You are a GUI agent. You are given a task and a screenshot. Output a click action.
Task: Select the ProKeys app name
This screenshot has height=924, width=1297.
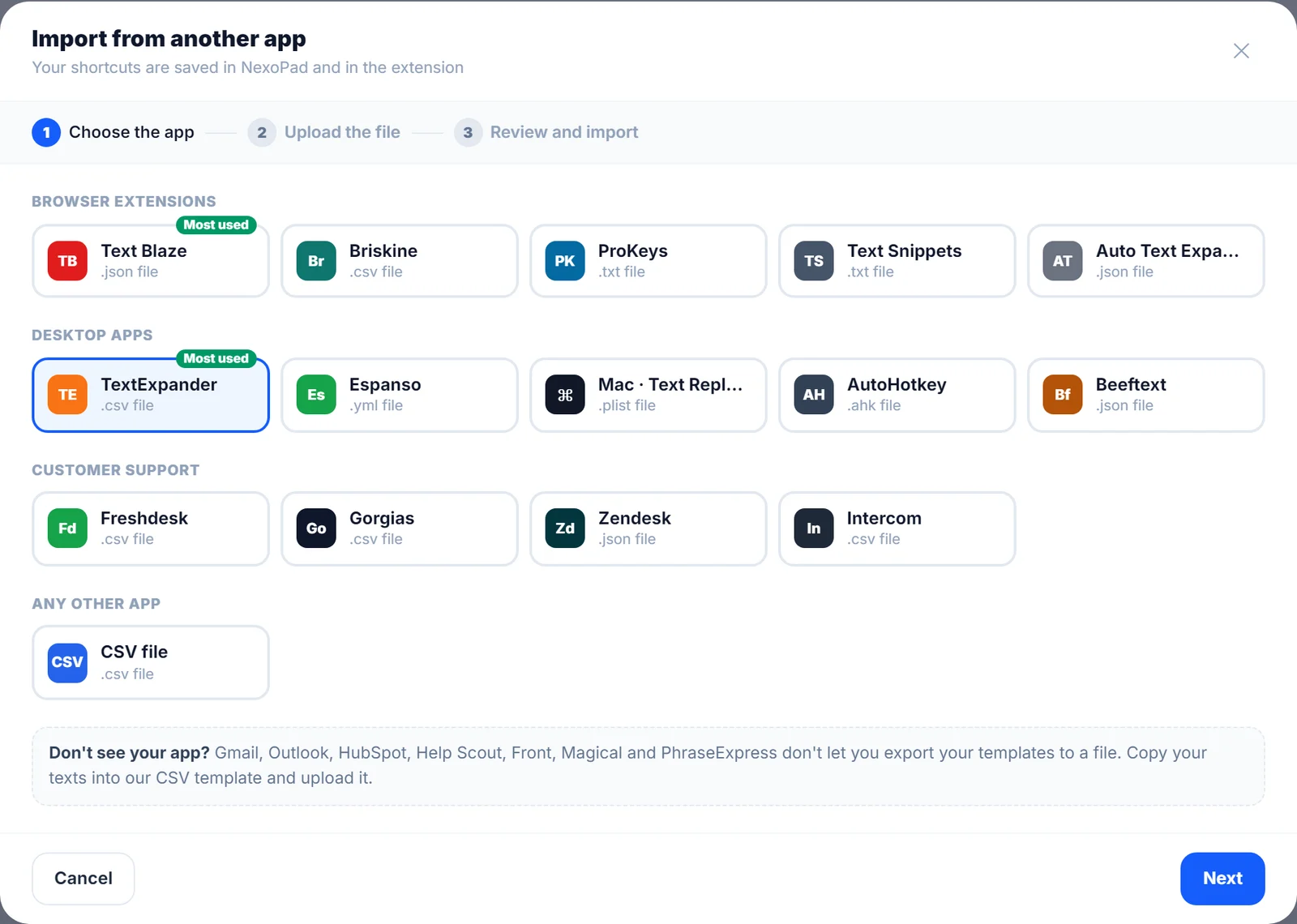[x=633, y=251]
